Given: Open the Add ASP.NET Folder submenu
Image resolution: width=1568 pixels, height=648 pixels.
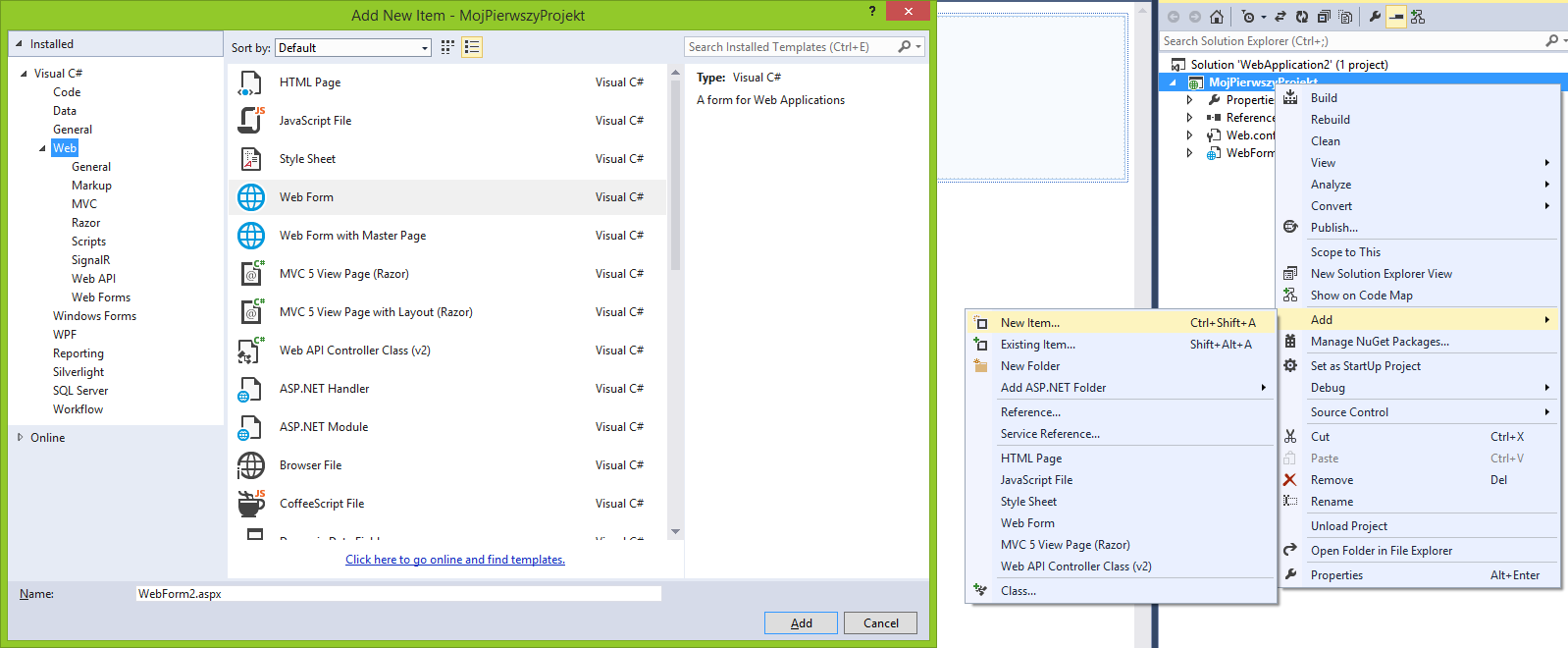Looking at the screenshot, I should (x=1122, y=388).
